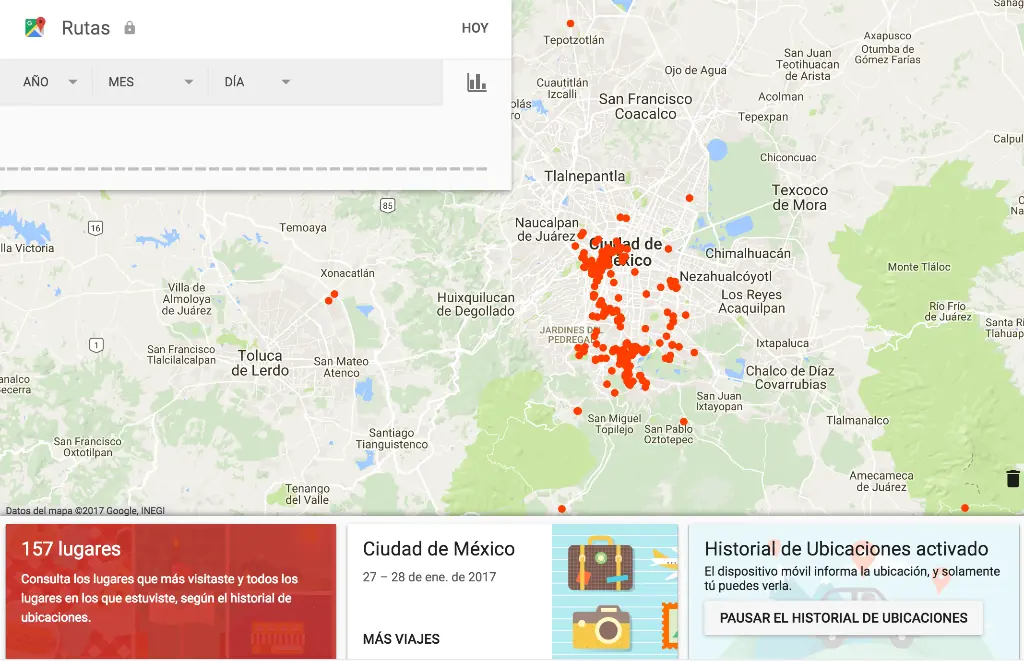Click the trash delete icon on map
The height and width of the screenshot is (661, 1024).
pos(1012,479)
